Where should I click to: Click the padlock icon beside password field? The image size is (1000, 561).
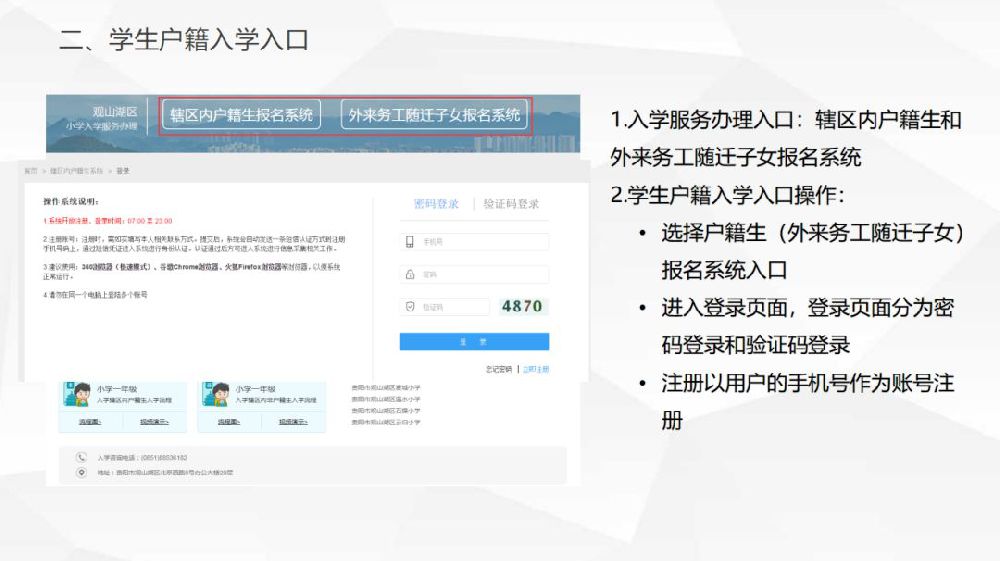(x=409, y=274)
